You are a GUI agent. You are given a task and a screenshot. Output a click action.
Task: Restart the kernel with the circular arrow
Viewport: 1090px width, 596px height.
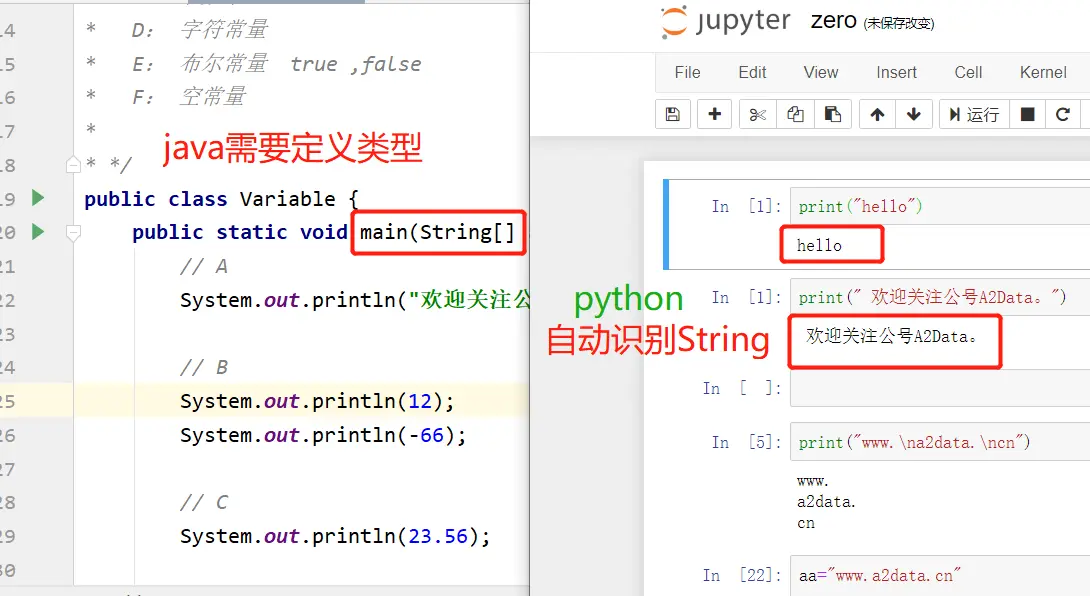[1062, 114]
